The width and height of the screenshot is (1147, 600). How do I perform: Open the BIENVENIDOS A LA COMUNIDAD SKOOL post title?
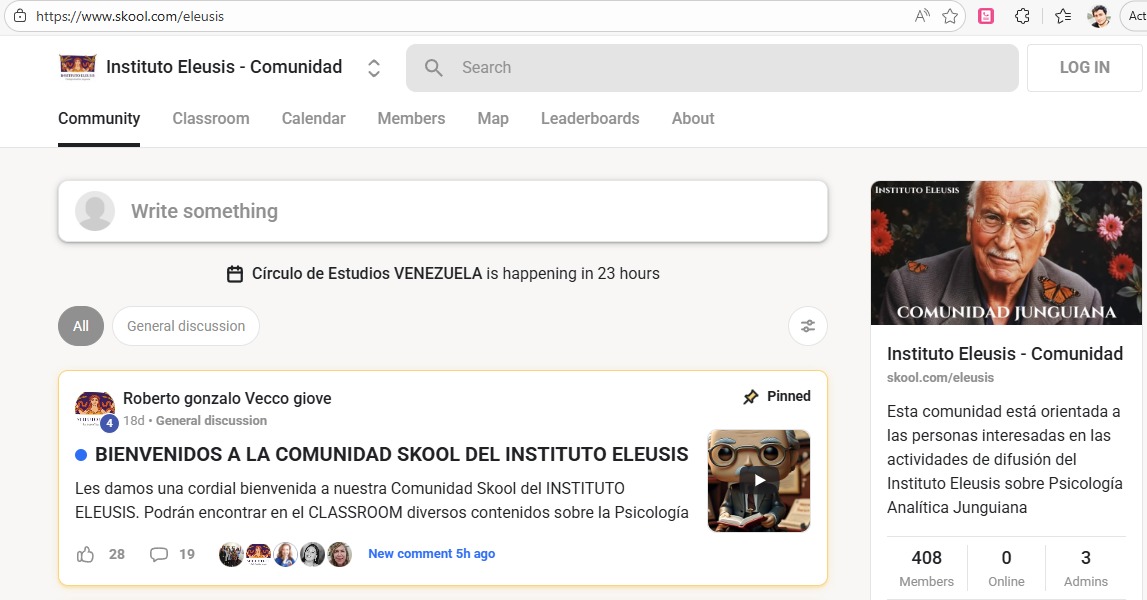[391, 454]
